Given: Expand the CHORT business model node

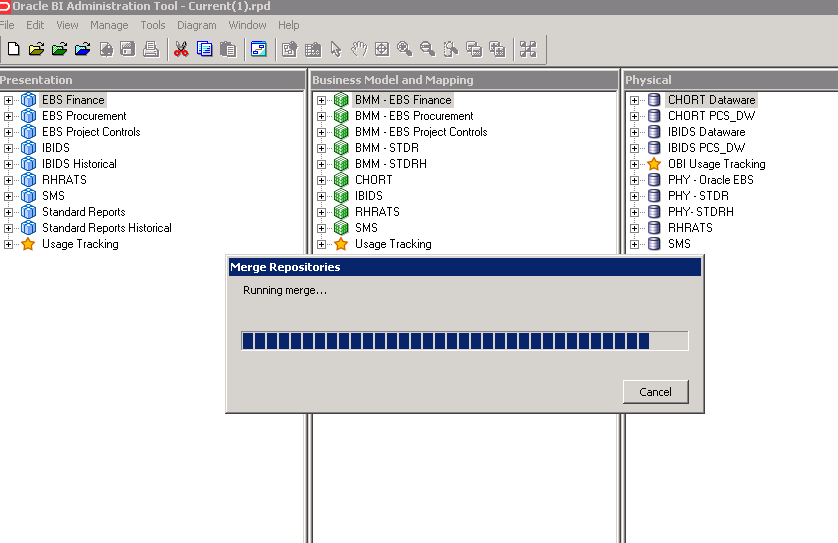Looking at the screenshot, I should [321, 180].
